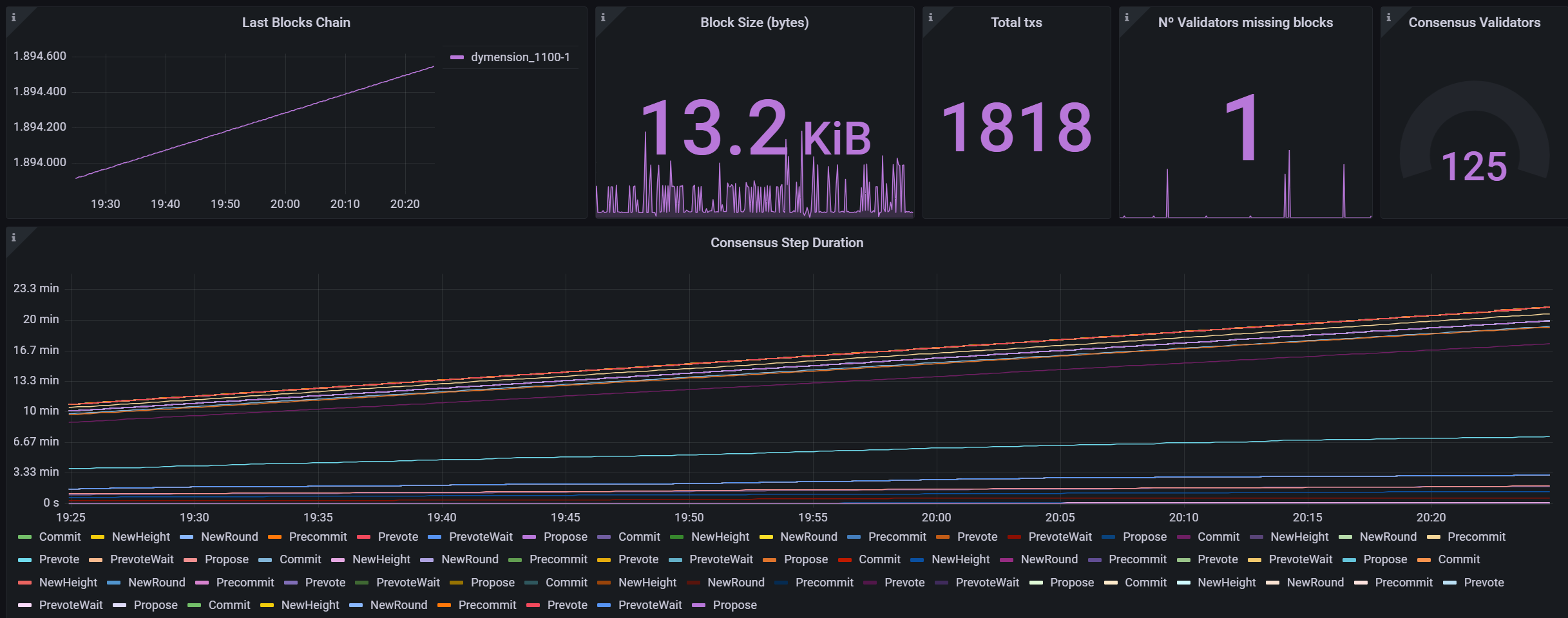Click the Consensus Step Duration info icon
1568x618 pixels.
tap(14, 238)
